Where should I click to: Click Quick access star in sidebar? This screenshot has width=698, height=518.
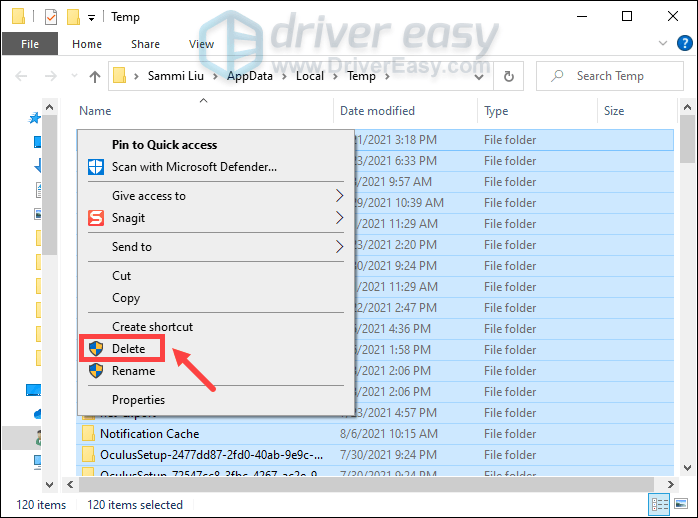click(34, 118)
